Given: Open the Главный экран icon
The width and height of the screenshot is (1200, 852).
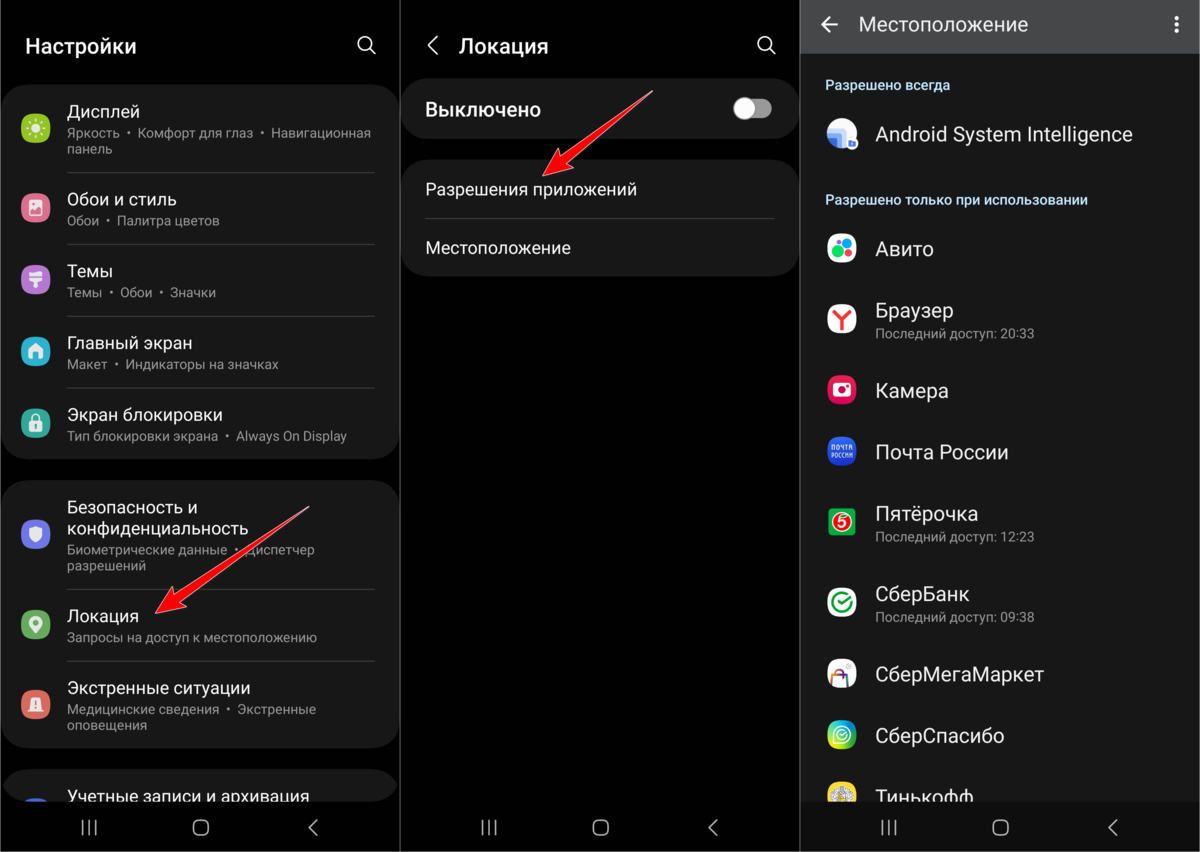Looking at the screenshot, I should [36, 351].
